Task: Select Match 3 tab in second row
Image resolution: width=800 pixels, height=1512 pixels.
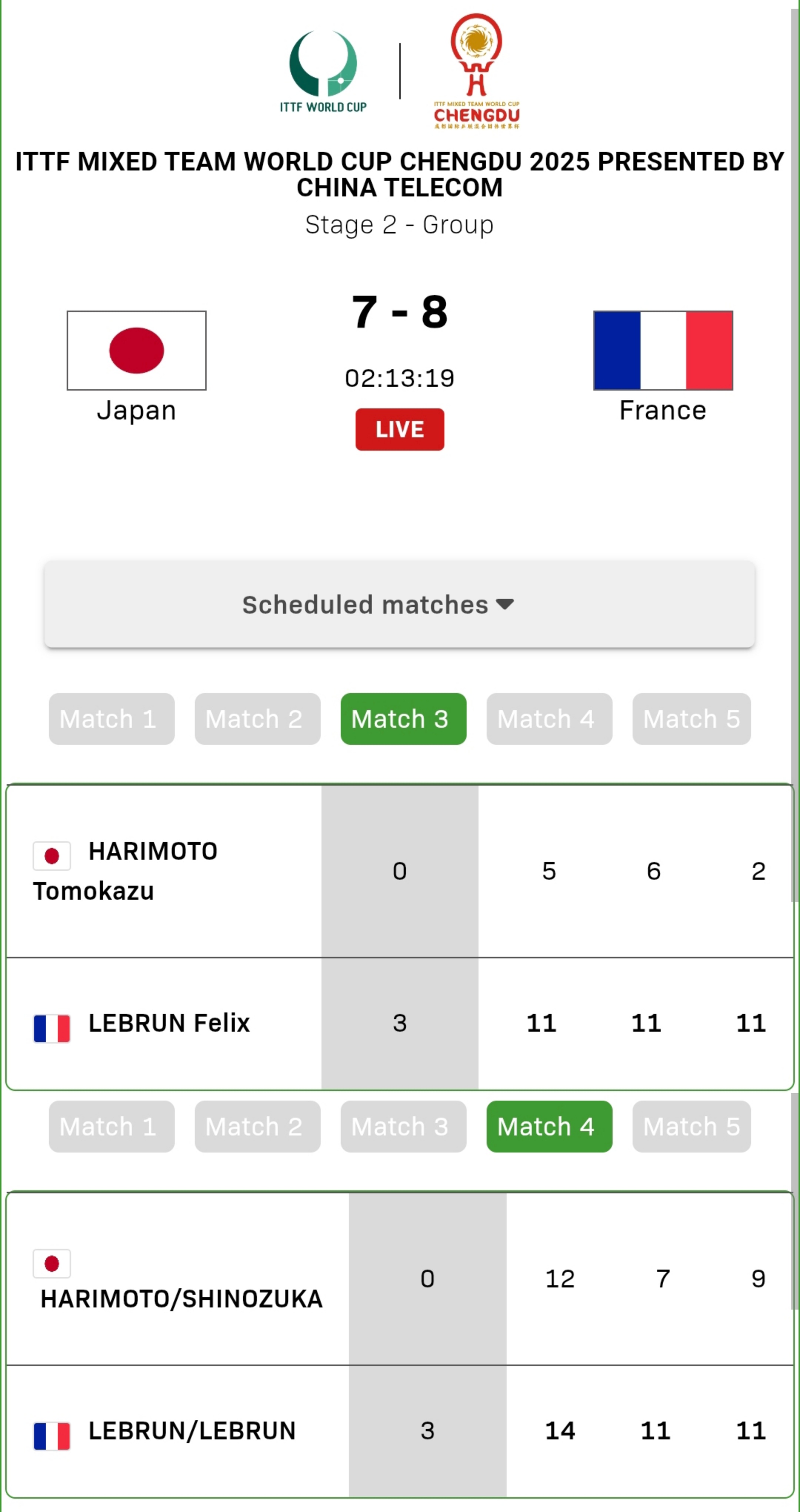Action: (x=404, y=1126)
